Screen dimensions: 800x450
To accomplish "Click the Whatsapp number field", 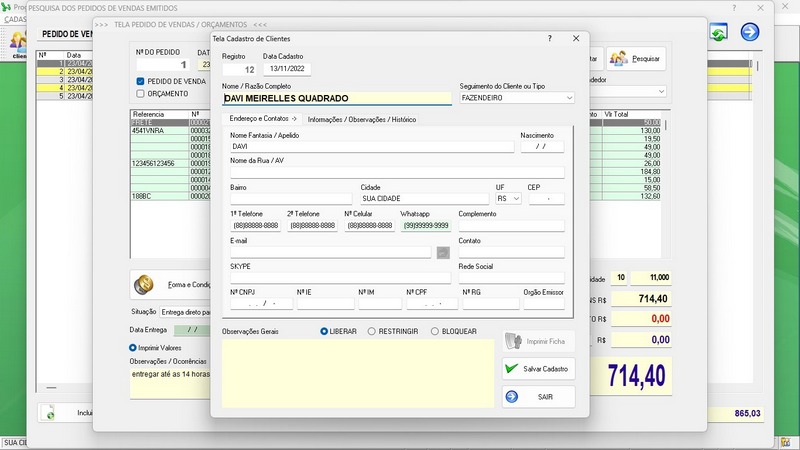I will (x=426, y=226).
